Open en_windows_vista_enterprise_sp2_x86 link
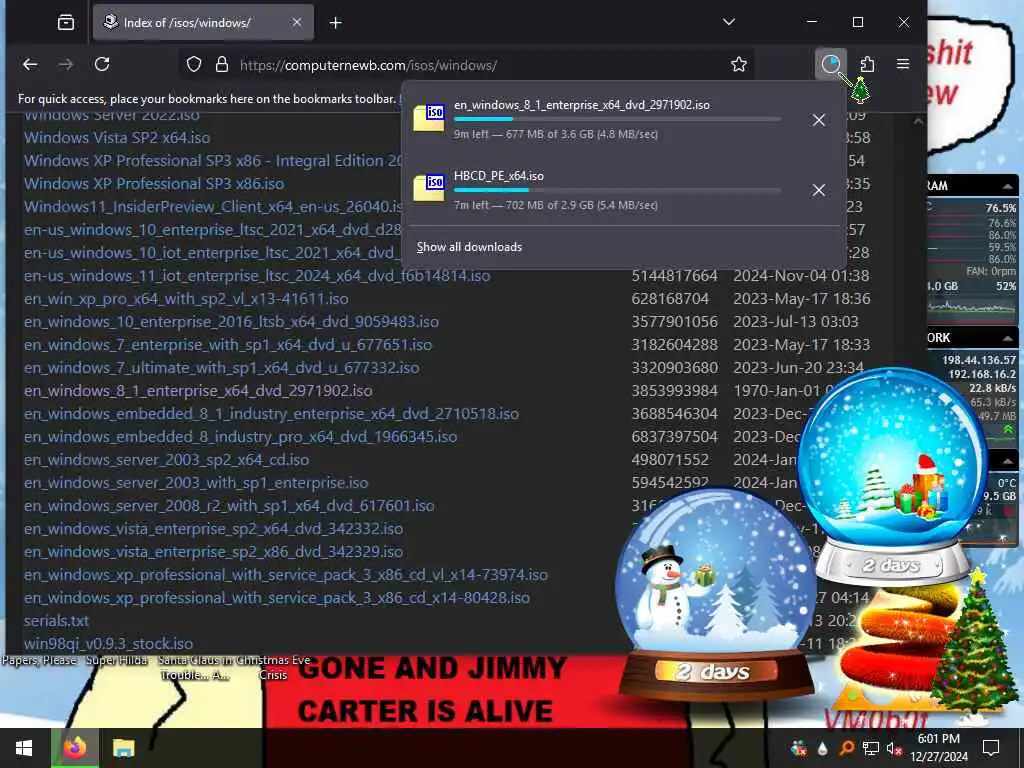The image size is (1024, 768). tap(214, 551)
